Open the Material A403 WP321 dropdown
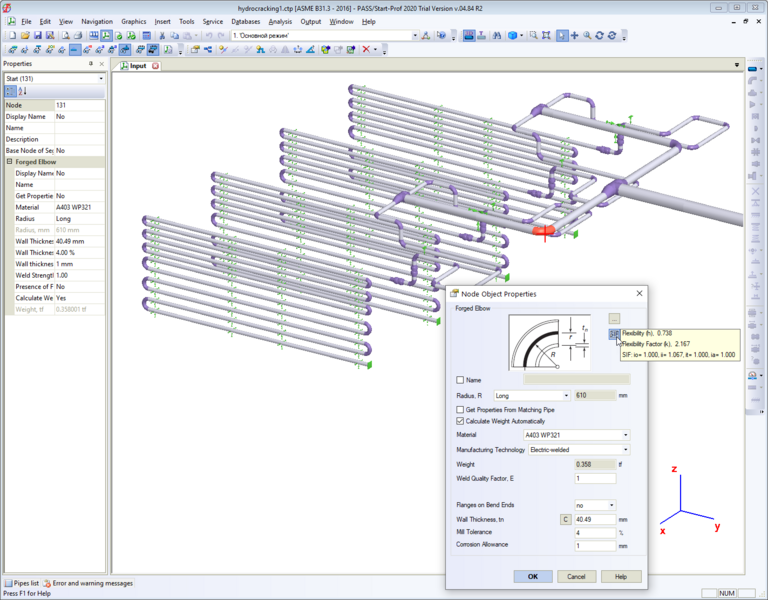 click(625, 435)
